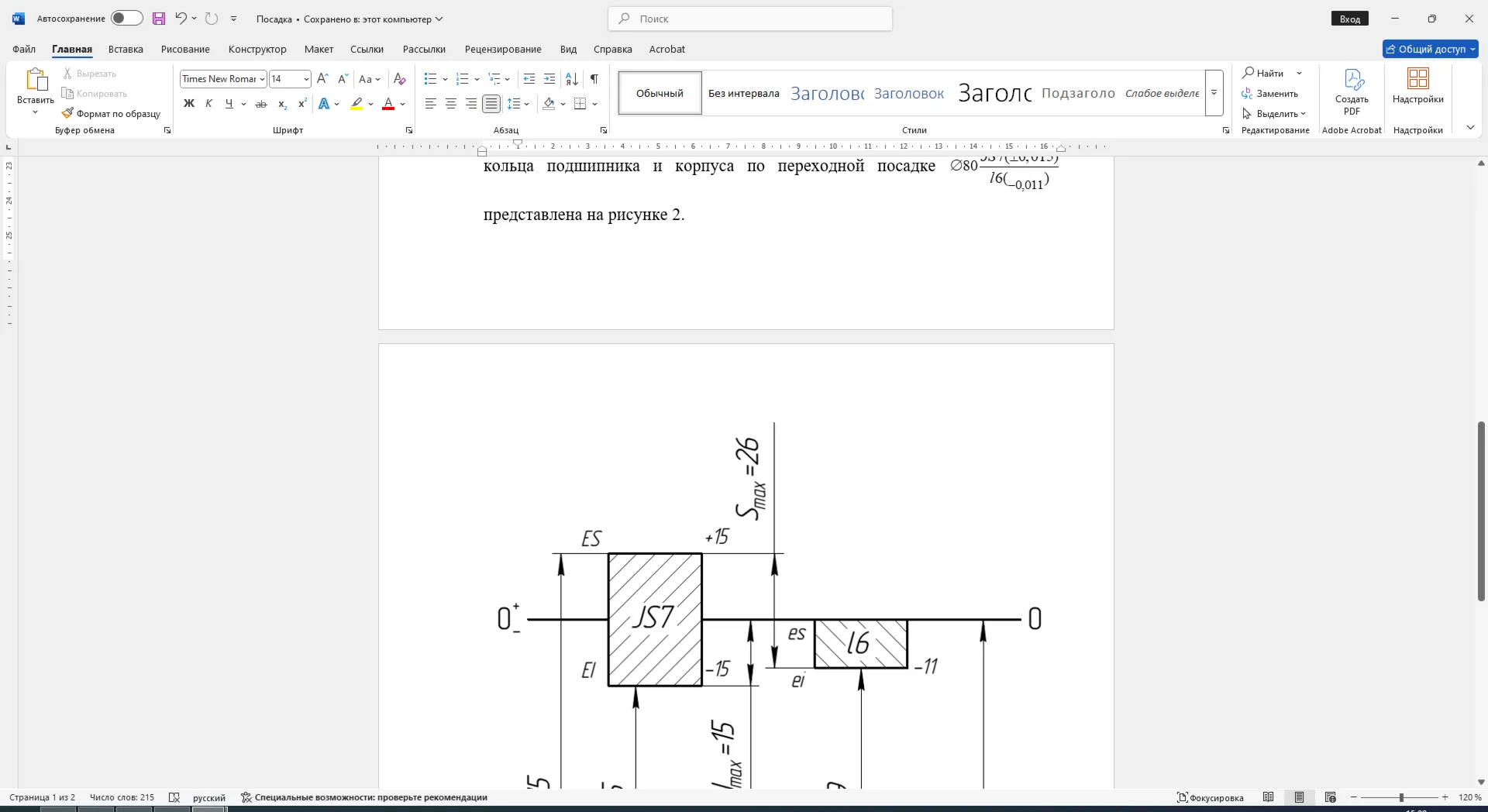Click the vertical scrollbar thumb

[1481, 511]
